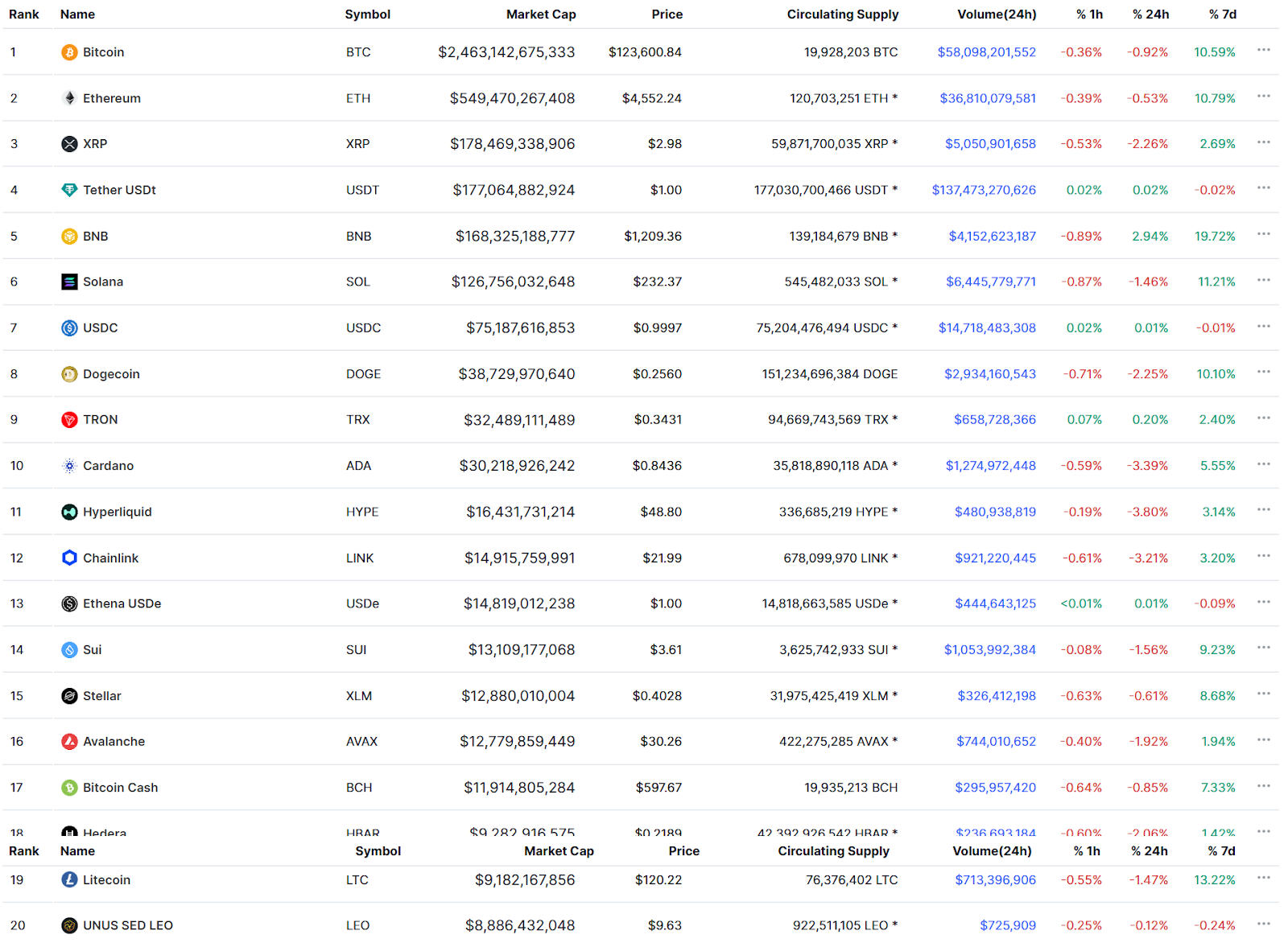Click the Bitcoin coin logo icon
This screenshot has width=1288, height=947.
pos(69,52)
